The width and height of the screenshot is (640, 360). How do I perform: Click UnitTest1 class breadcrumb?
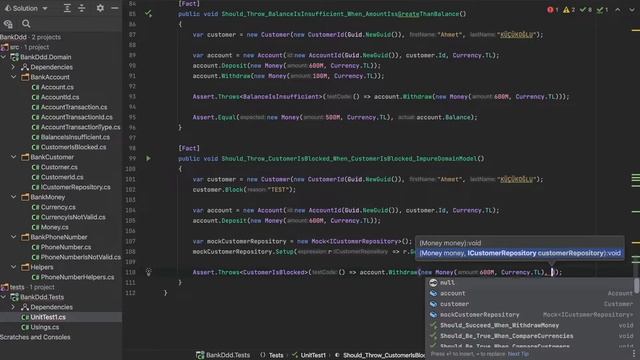309,355
